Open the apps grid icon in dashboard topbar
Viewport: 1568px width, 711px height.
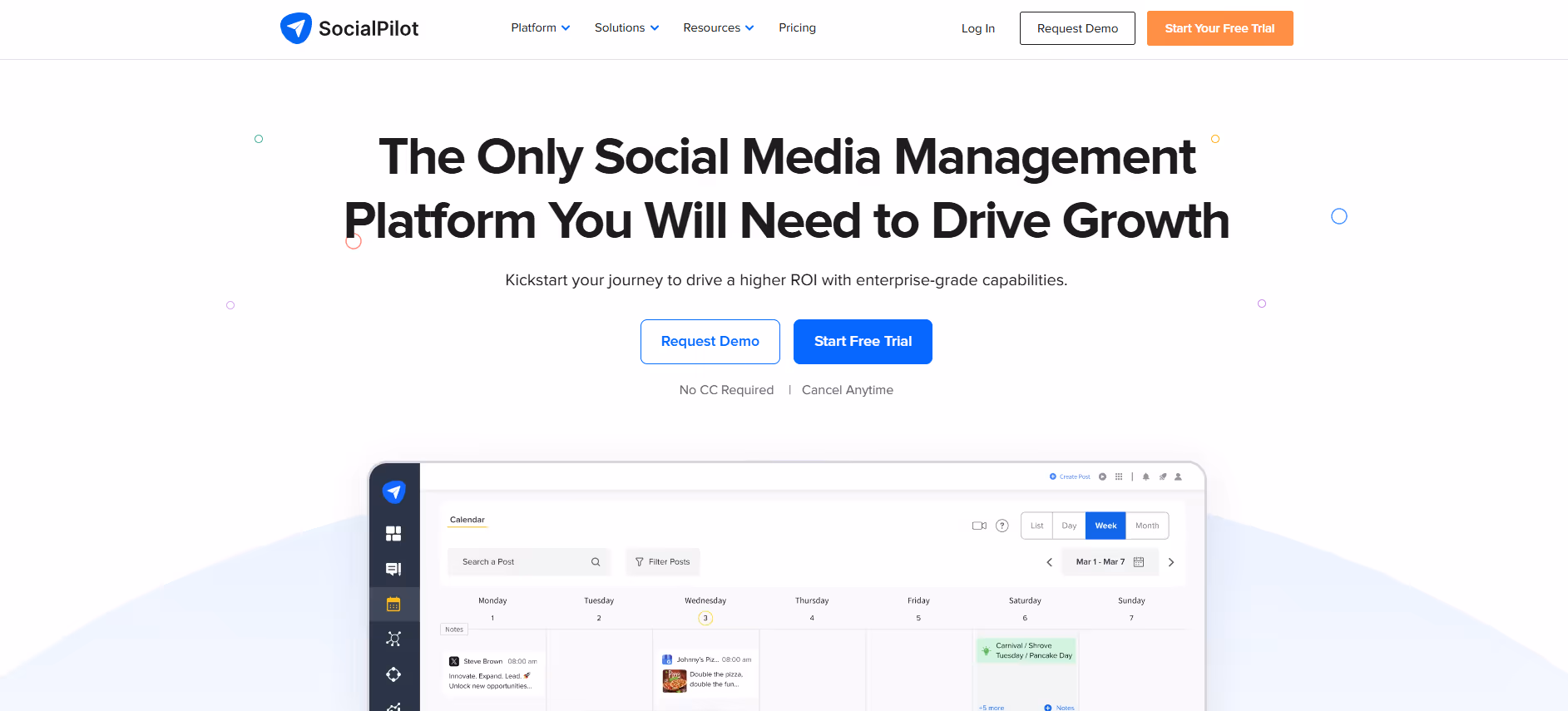pyautogui.click(x=1119, y=476)
